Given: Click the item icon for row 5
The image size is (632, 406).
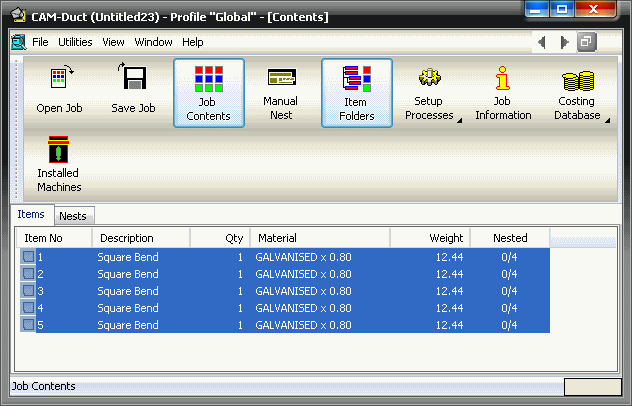Looking at the screenshot, I should pos(28,325).
